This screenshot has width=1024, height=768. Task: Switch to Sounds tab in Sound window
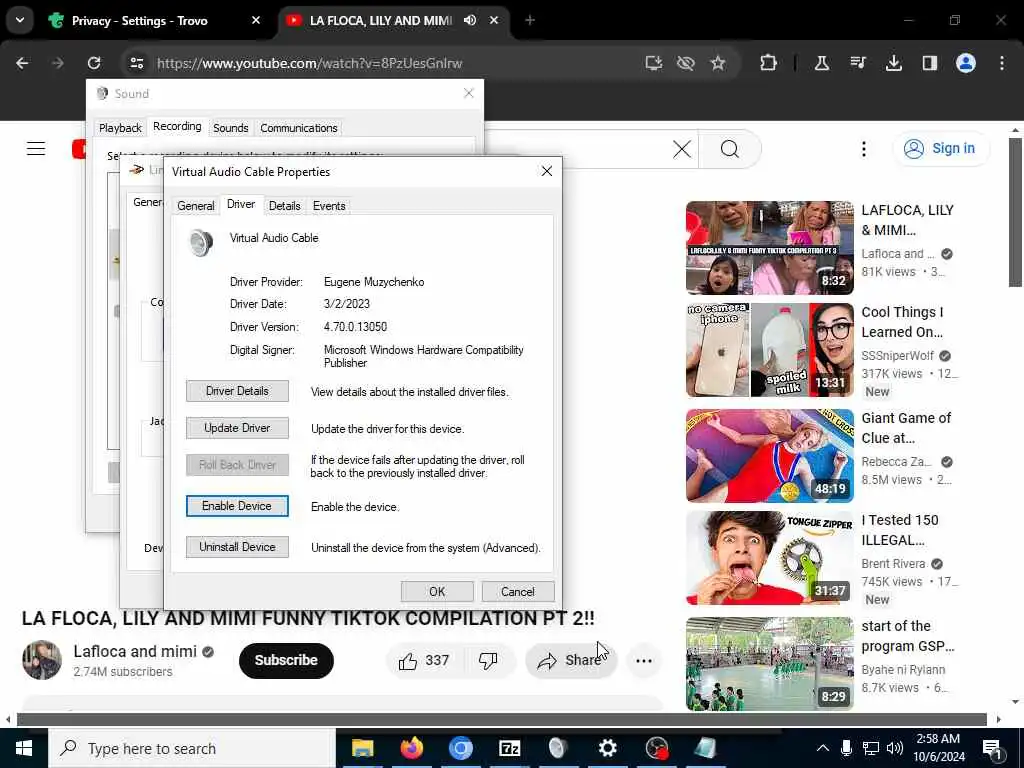coord(231,128)
